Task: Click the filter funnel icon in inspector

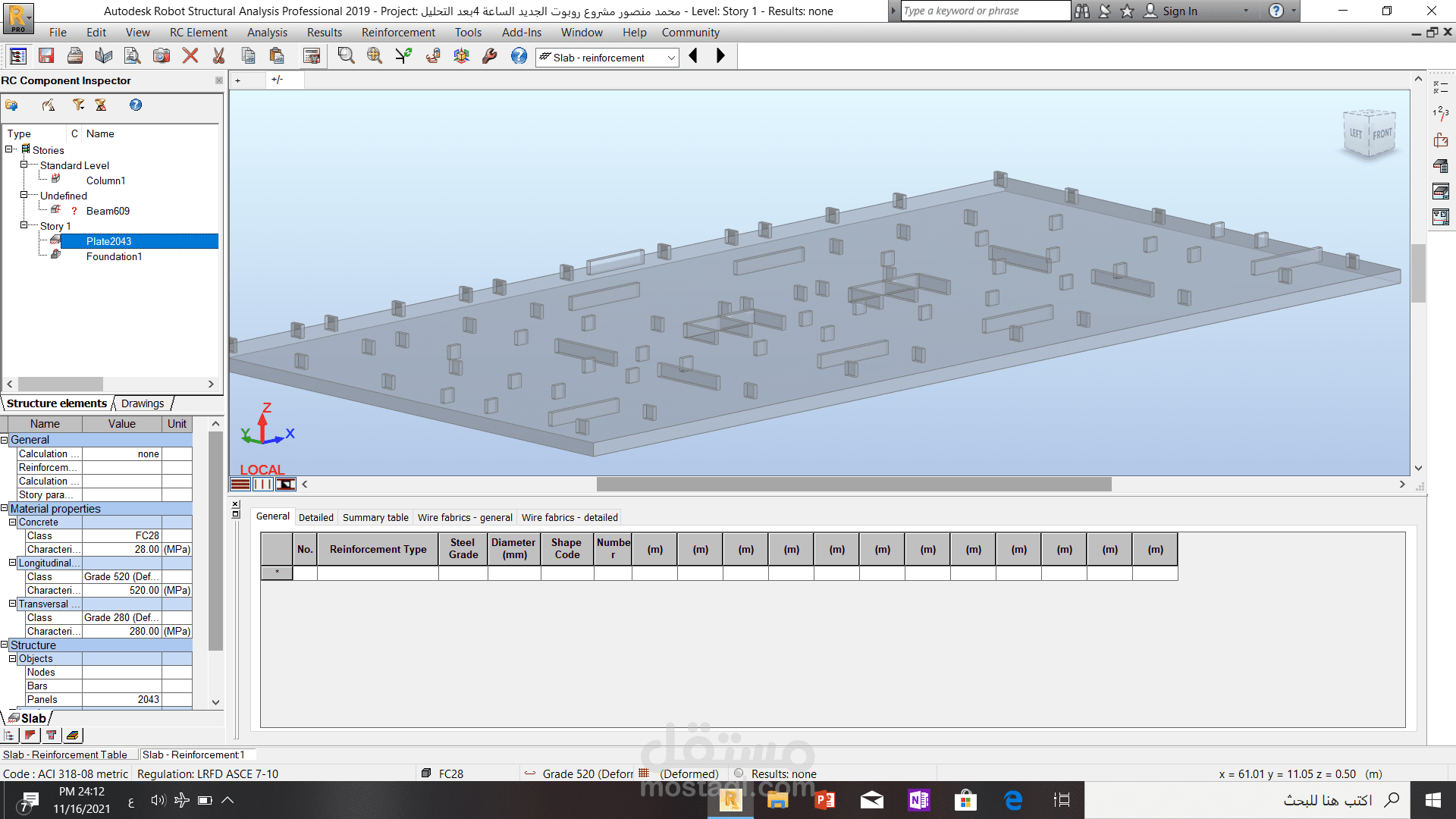Action: [x=78, y=105]
